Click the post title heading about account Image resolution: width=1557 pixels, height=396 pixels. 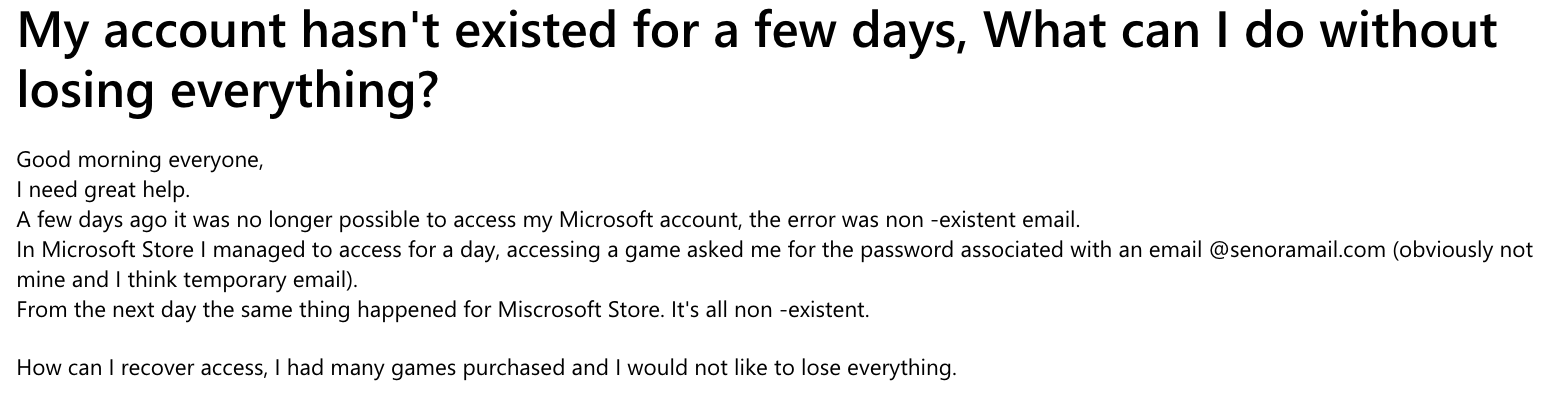pos(757,62)
